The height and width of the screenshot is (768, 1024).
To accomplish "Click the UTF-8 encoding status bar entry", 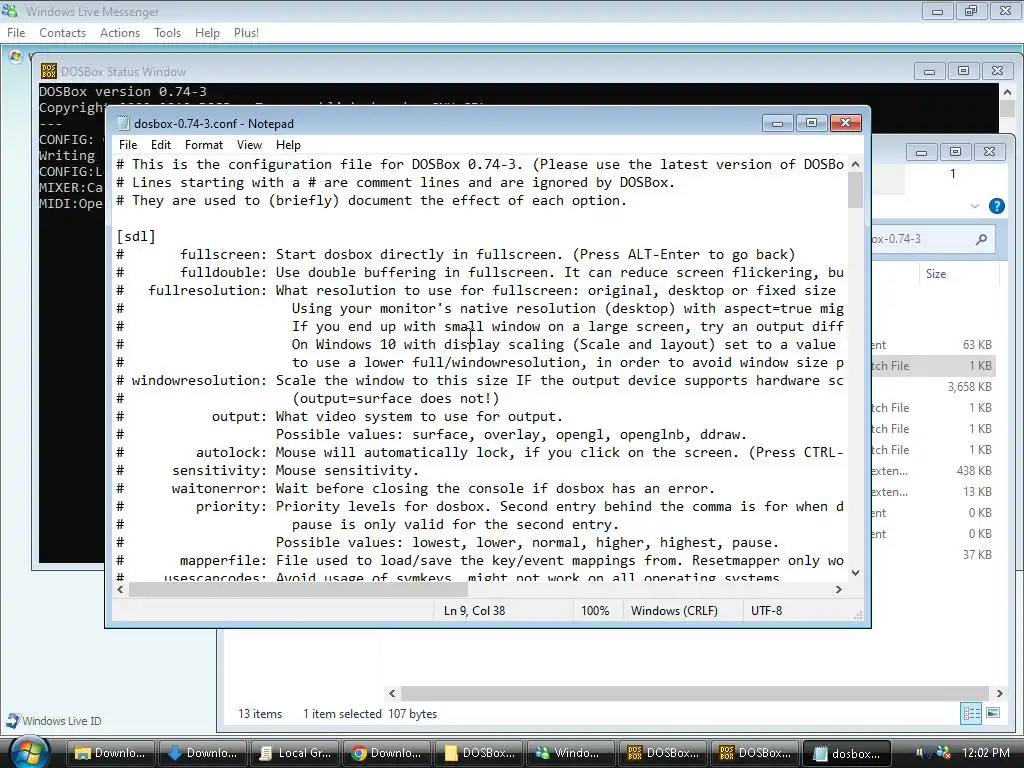I will coord(766,611).
